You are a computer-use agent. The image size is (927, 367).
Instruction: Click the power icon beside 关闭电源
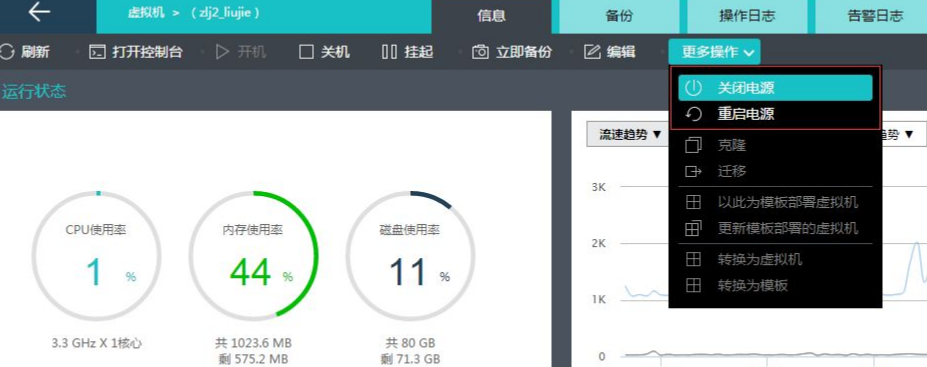tap(693, 88)
